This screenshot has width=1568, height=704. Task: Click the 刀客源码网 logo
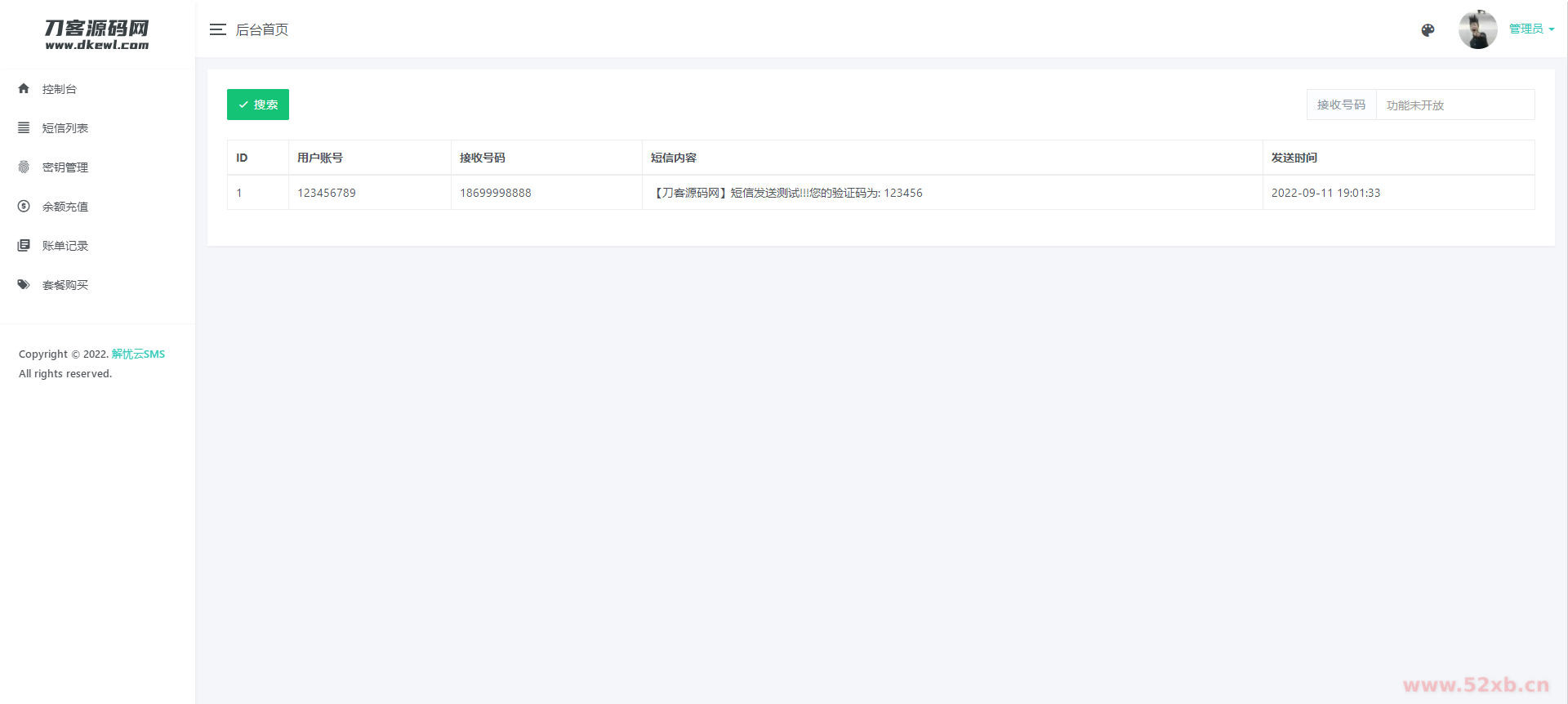pos(97,34)
